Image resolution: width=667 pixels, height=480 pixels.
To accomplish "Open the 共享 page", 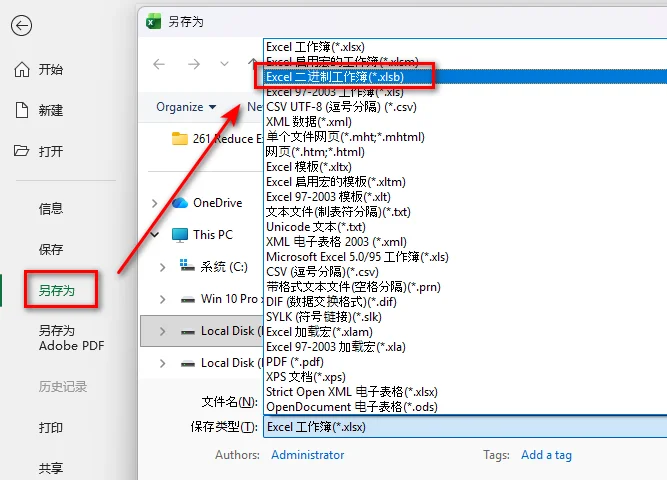I will [51, 468].
